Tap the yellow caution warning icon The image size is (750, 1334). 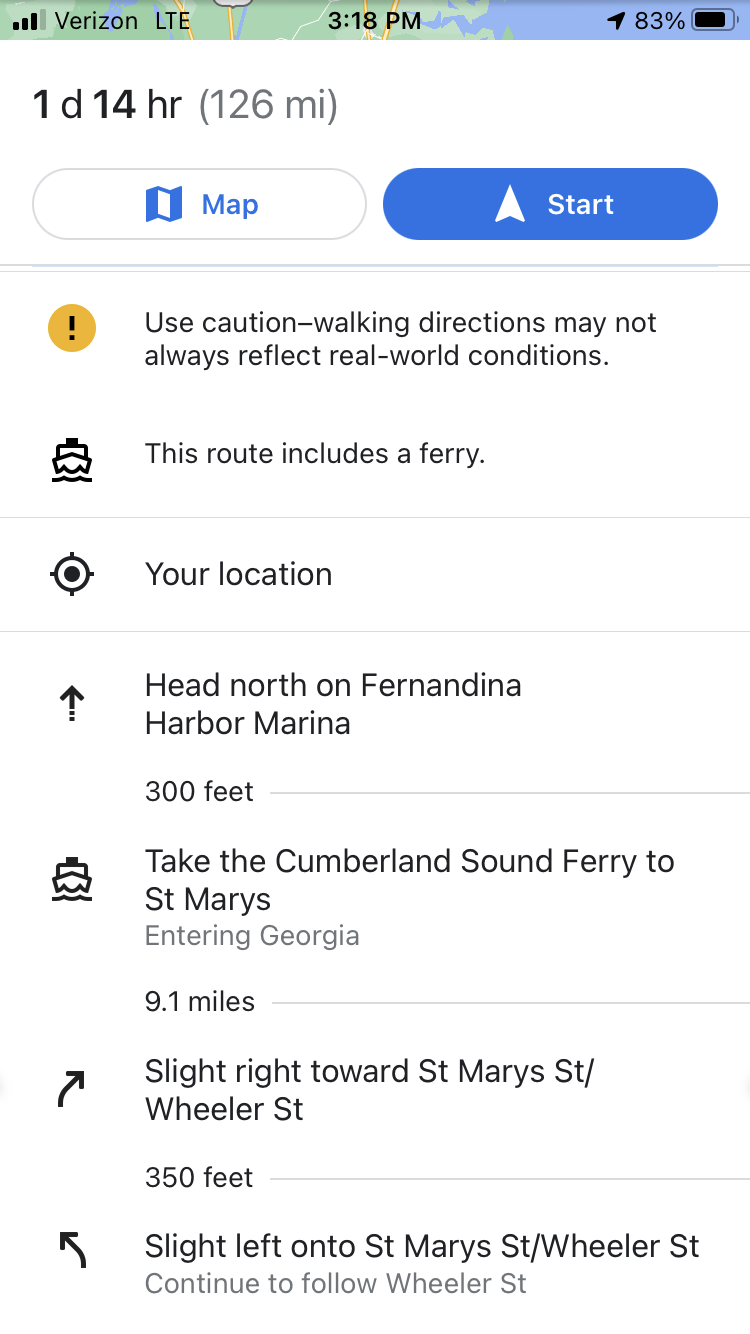pyautogui.click(x=72, y=327)
